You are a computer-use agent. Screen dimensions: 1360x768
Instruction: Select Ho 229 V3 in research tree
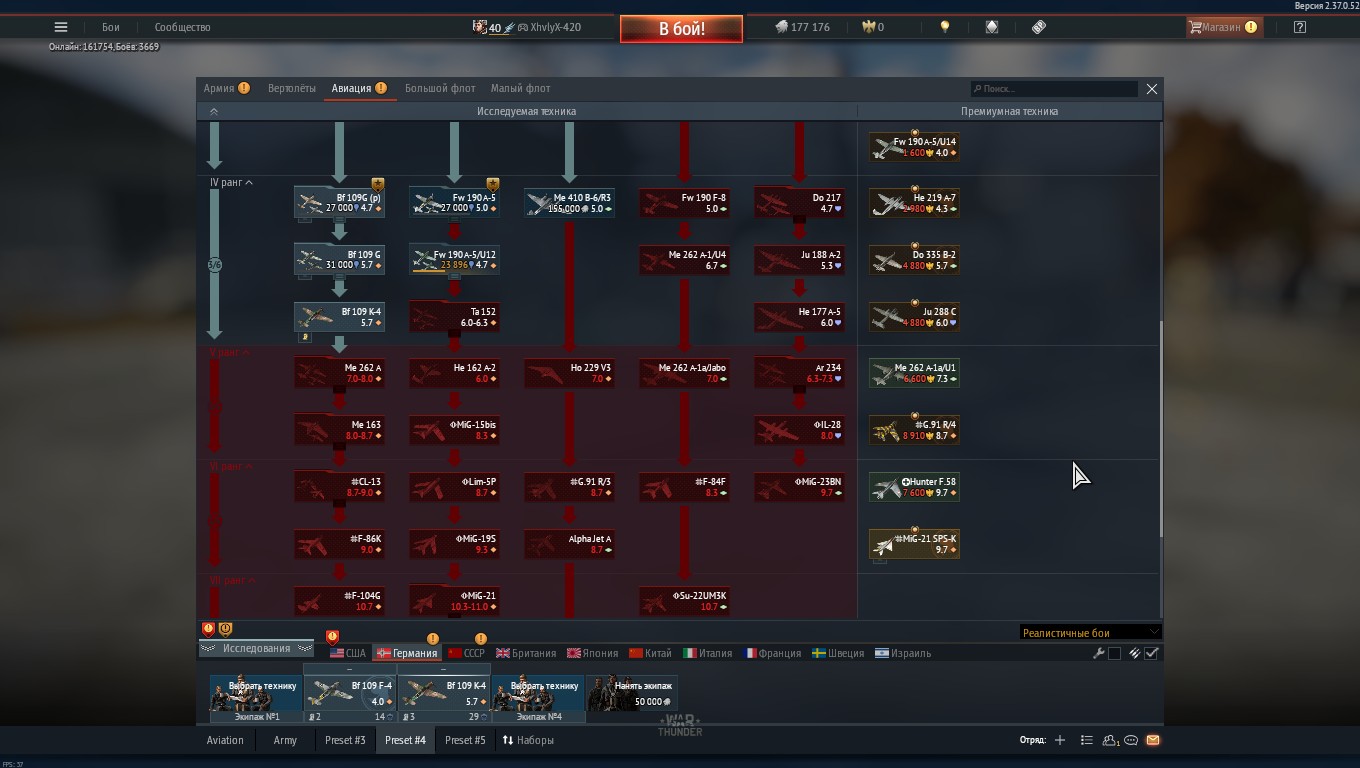tap(569, 373)
